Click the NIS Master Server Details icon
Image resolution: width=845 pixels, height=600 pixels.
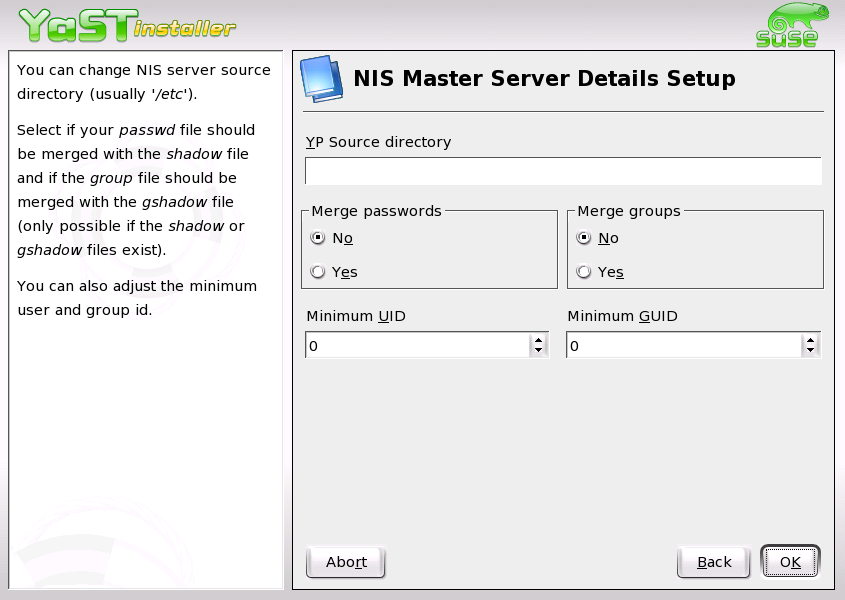pos(322,77)
